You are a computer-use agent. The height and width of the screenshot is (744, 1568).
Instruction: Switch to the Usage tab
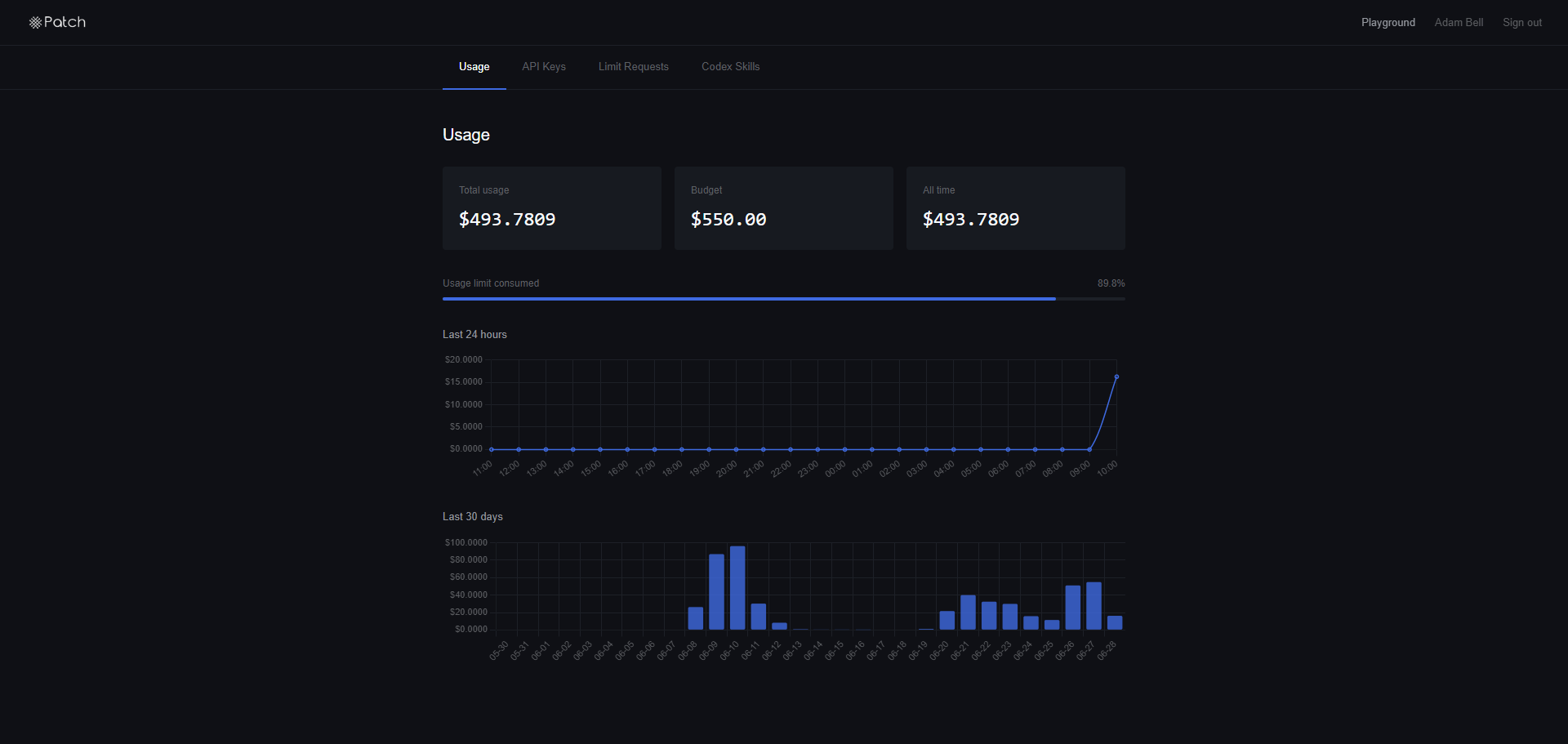[474, 67]
